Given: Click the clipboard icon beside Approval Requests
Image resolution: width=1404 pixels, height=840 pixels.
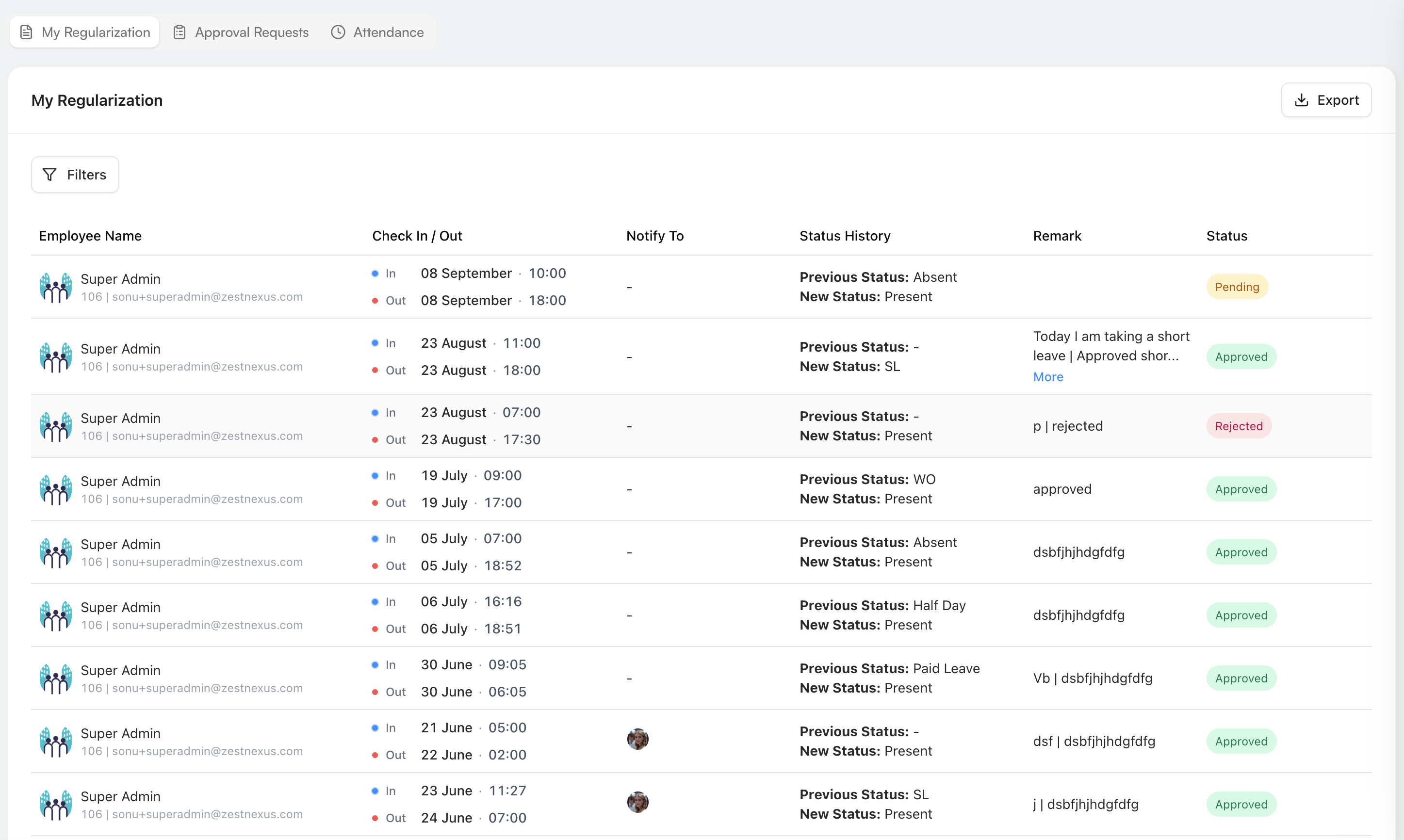Looking at the screenshot, I should [x=180, y=32].
